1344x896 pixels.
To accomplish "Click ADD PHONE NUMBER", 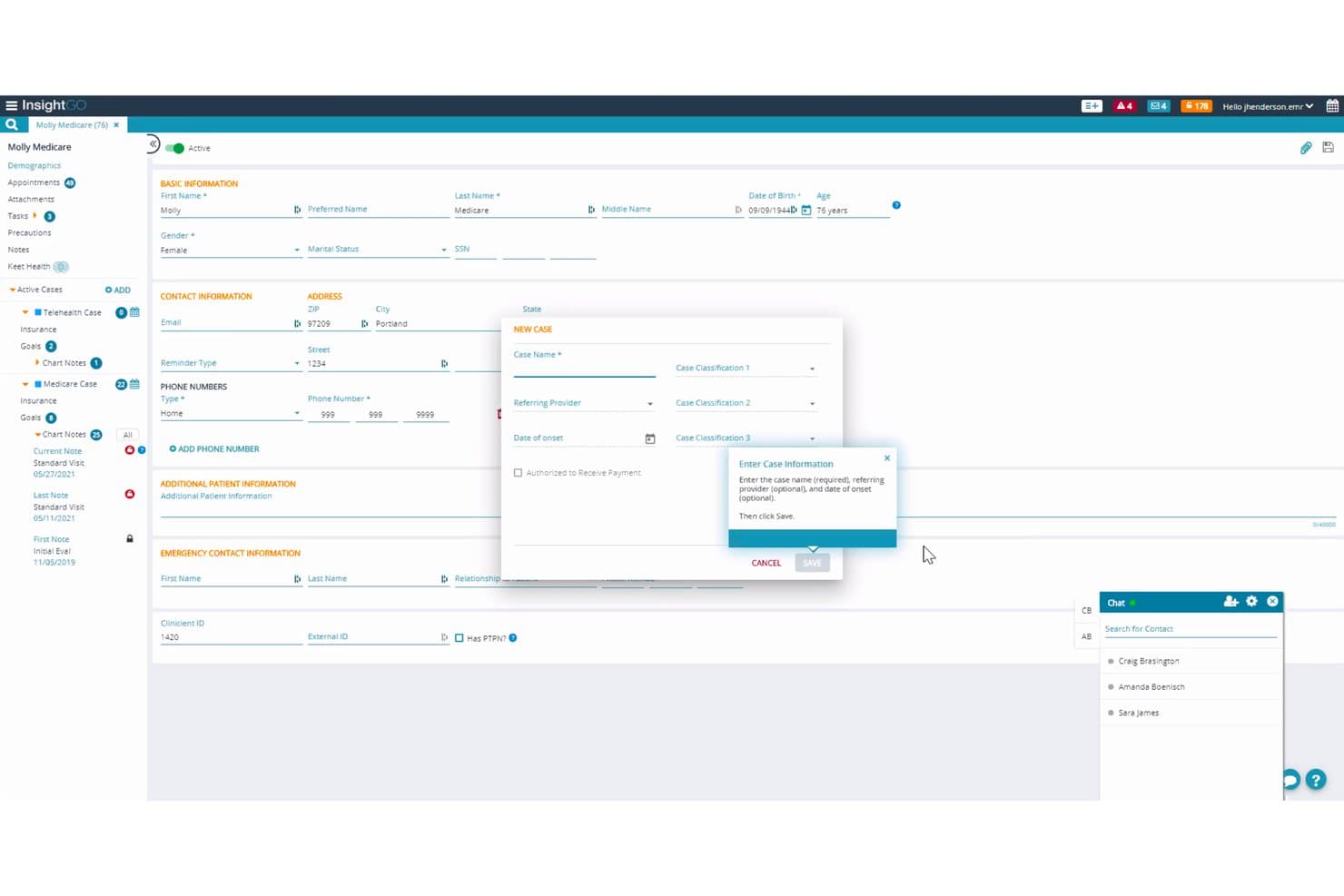I will 214,449.
